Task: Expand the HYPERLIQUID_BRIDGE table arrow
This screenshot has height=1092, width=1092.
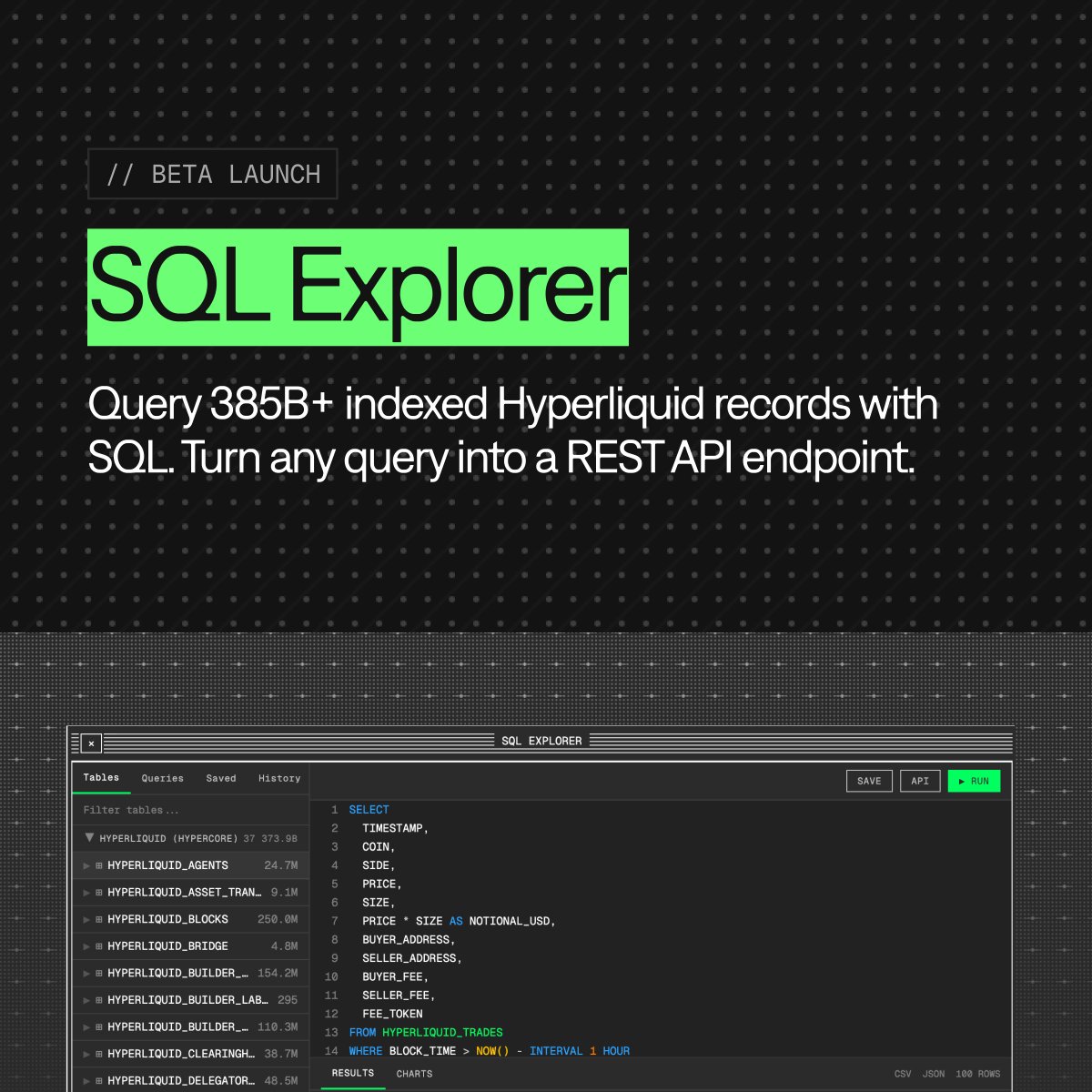Action: [x=86, y=946]
